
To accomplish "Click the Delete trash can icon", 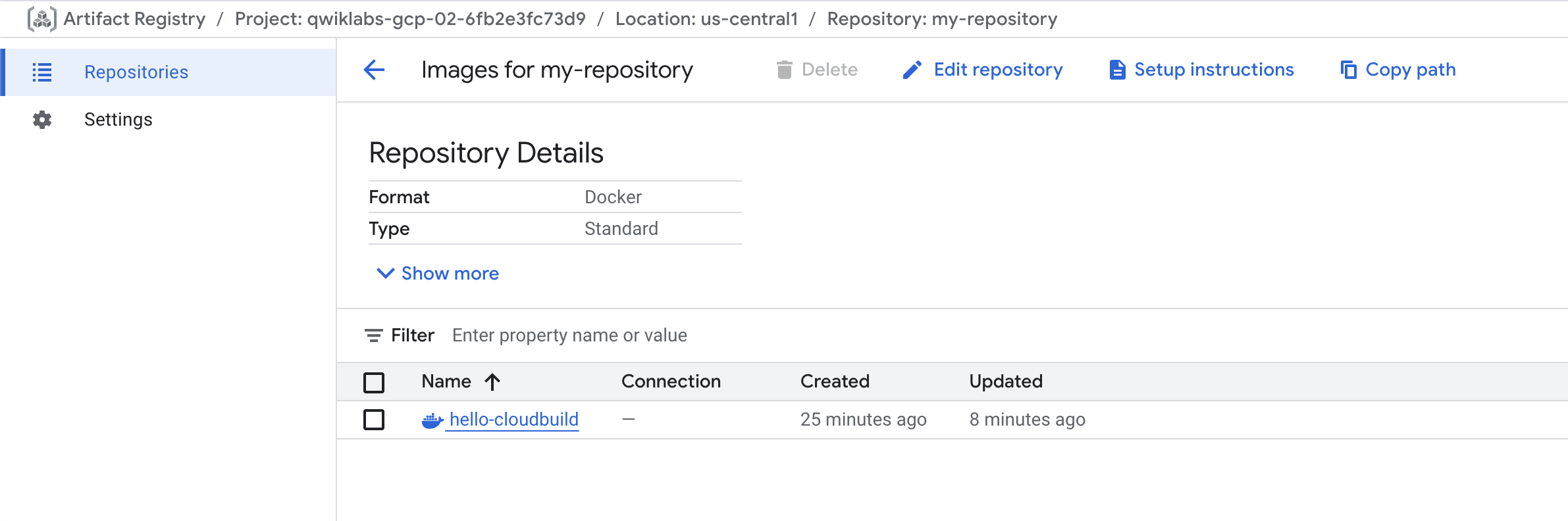I will [x=784, y=70].
